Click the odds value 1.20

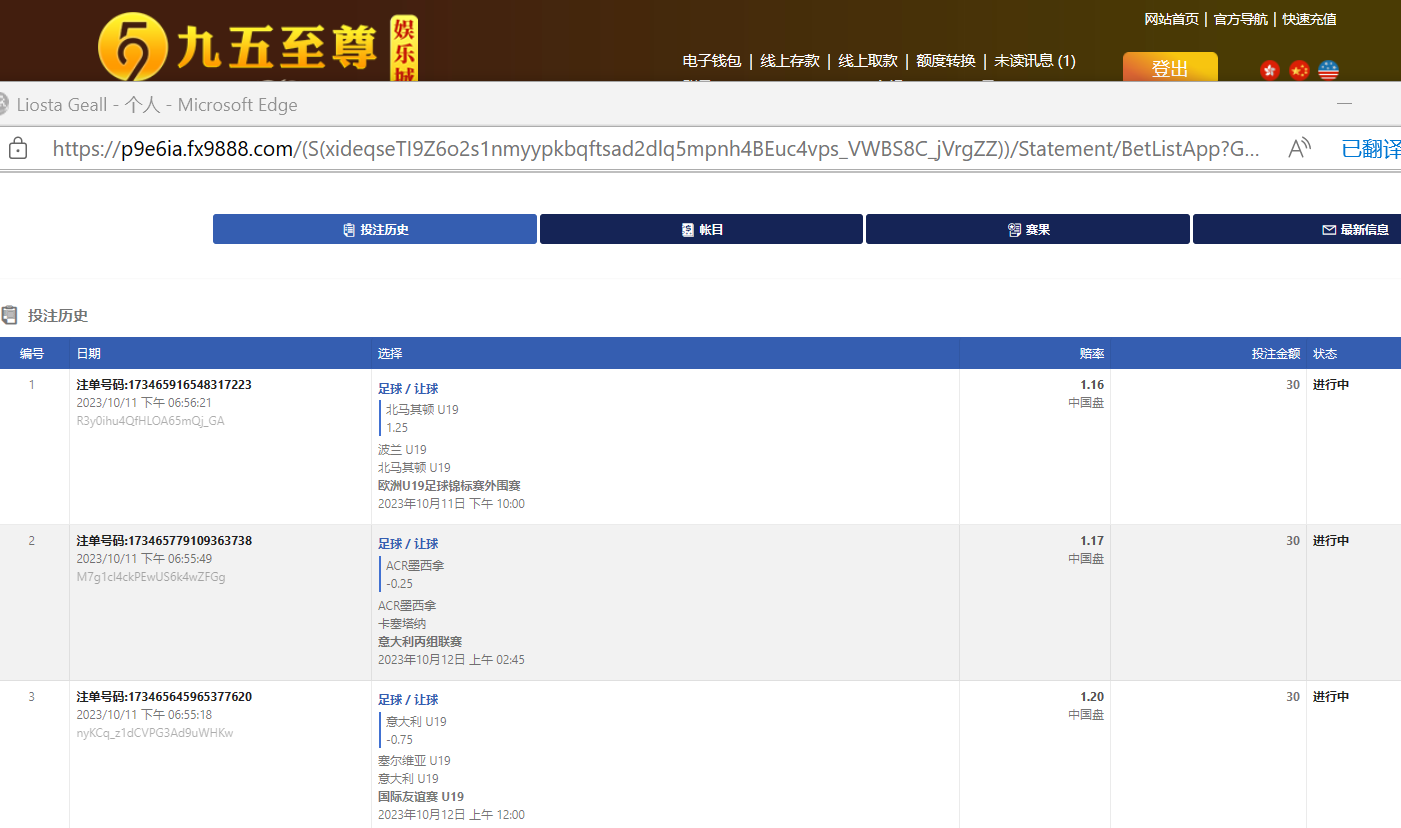click(1092, 697)
